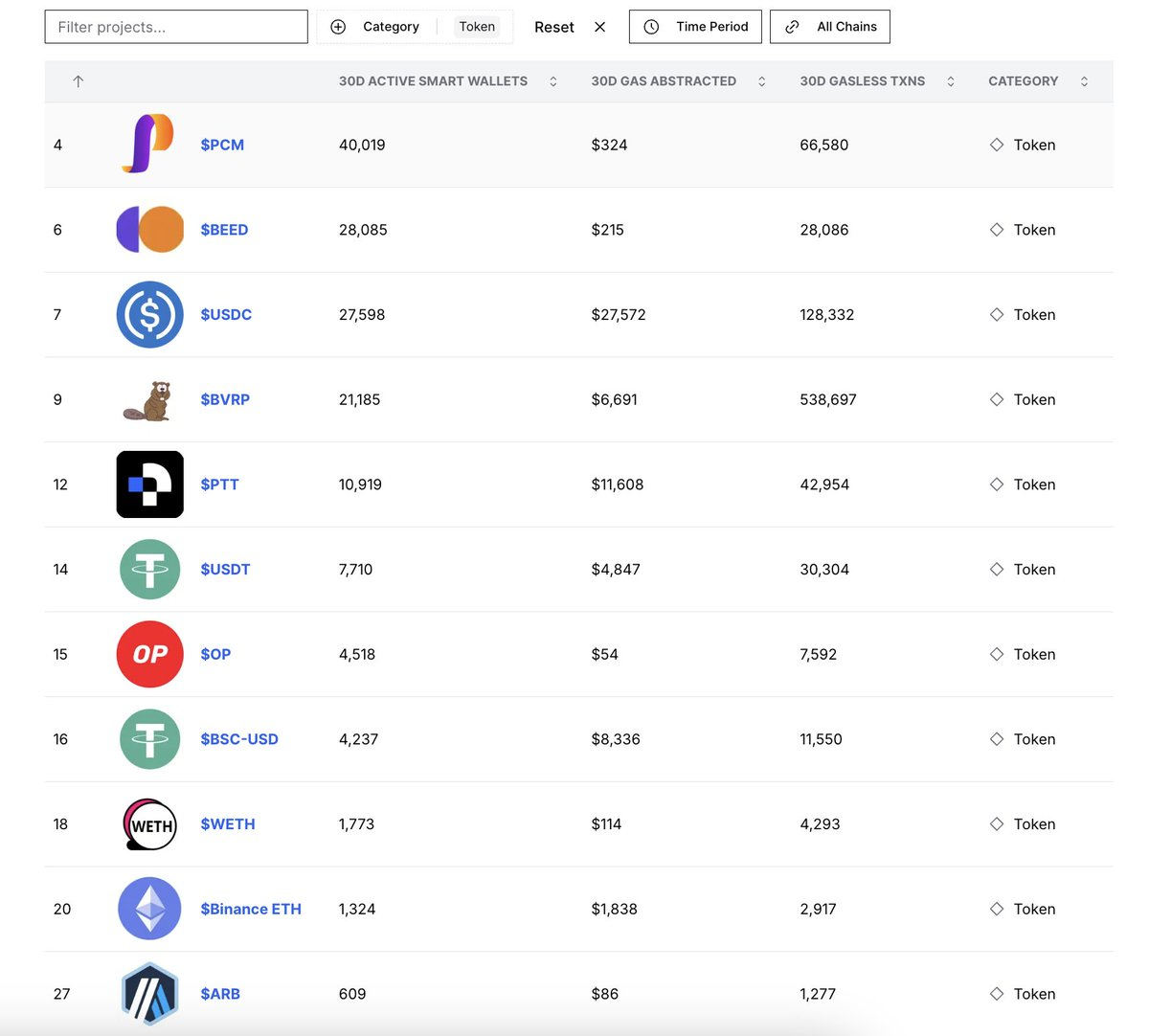
Task: Click the USDC dollar coin icon
Action: point(149,314)
